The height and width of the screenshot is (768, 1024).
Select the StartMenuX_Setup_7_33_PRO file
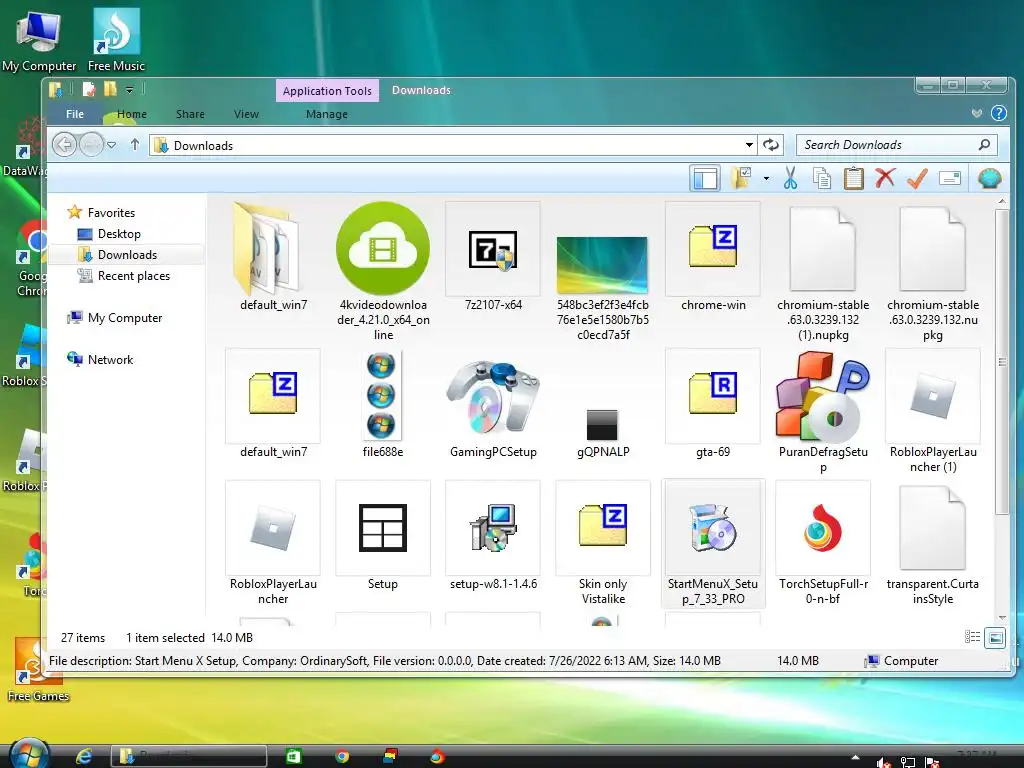pyautogui.click(x=712, y=543)
